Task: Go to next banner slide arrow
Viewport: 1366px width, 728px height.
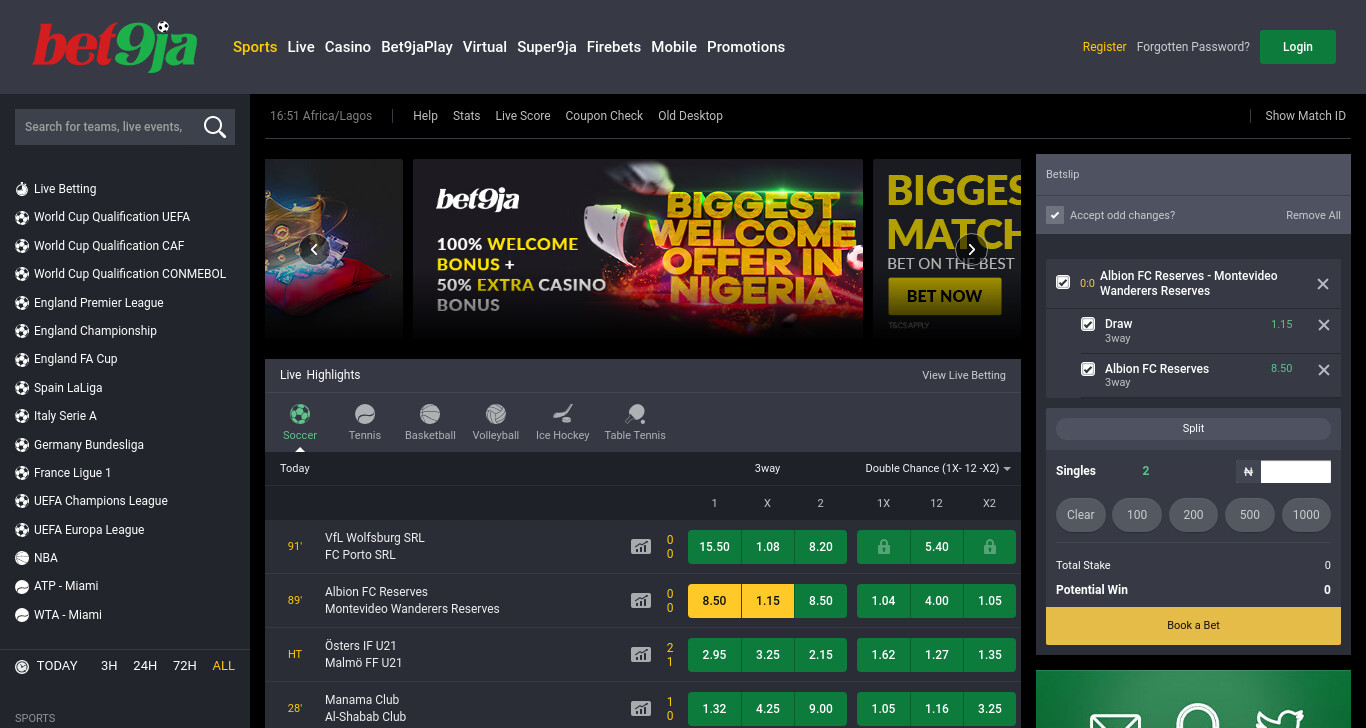Action: click(971, 249)
